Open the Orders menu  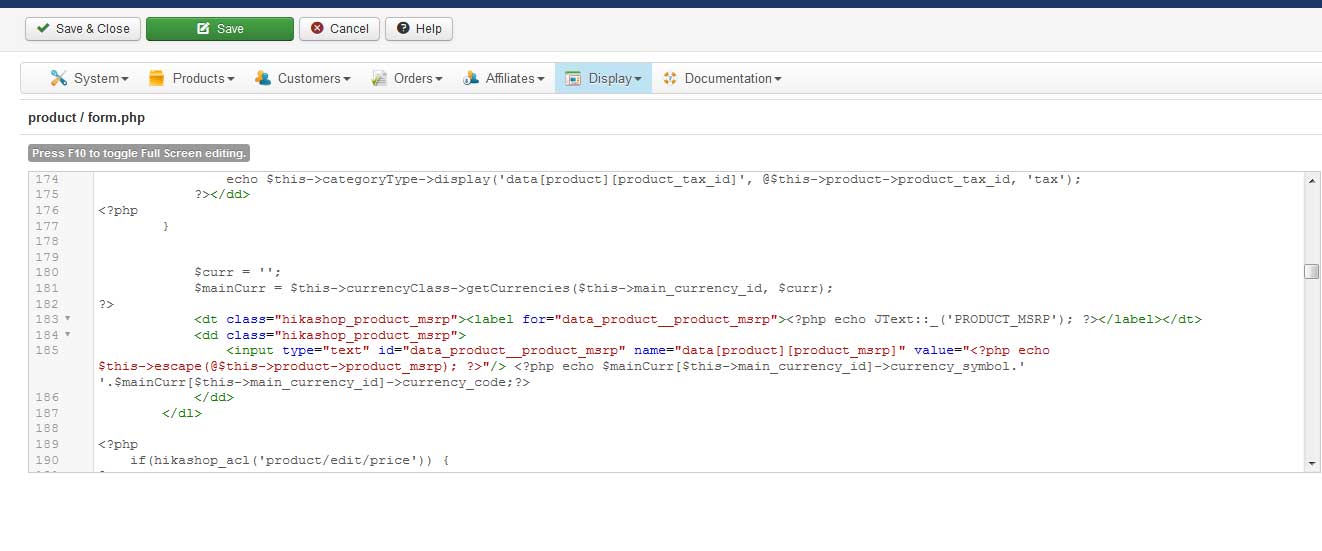click(x=406, y=78)
